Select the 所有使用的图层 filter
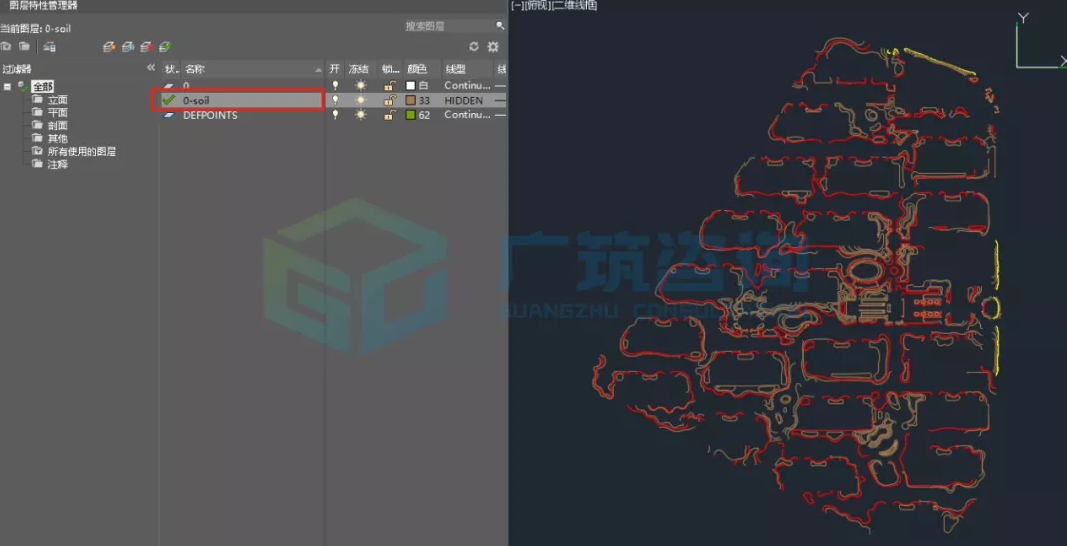This screenshot has width=1067, height=546. (82, 152)
